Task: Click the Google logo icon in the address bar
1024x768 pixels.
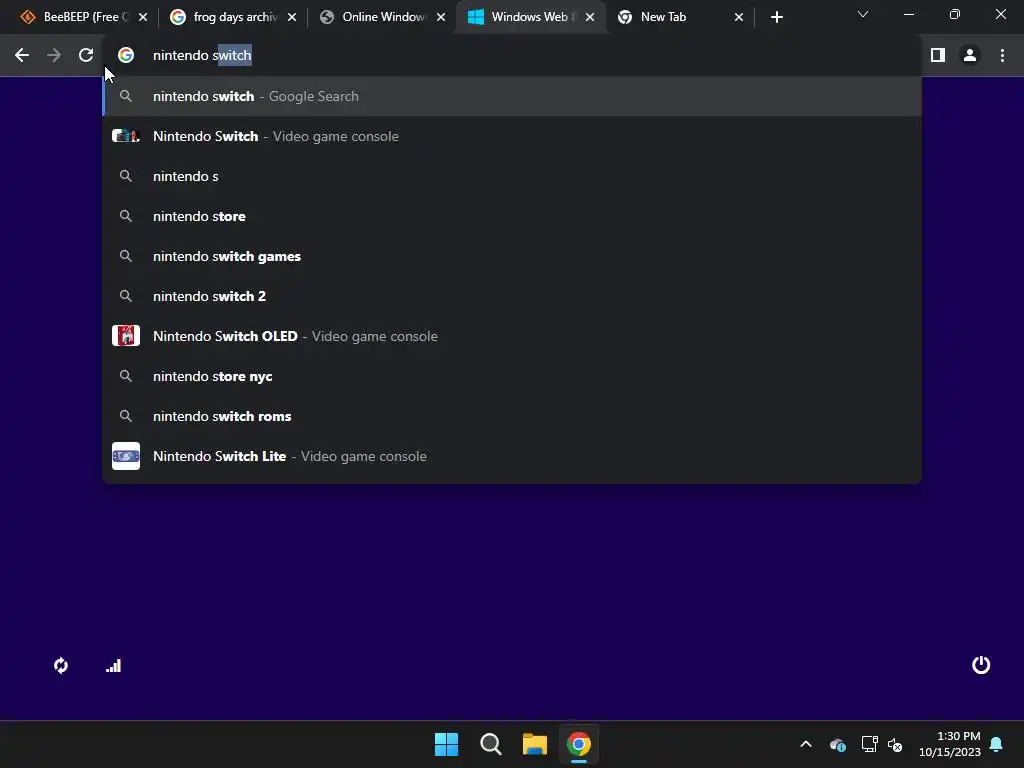Action: (126, 56)
